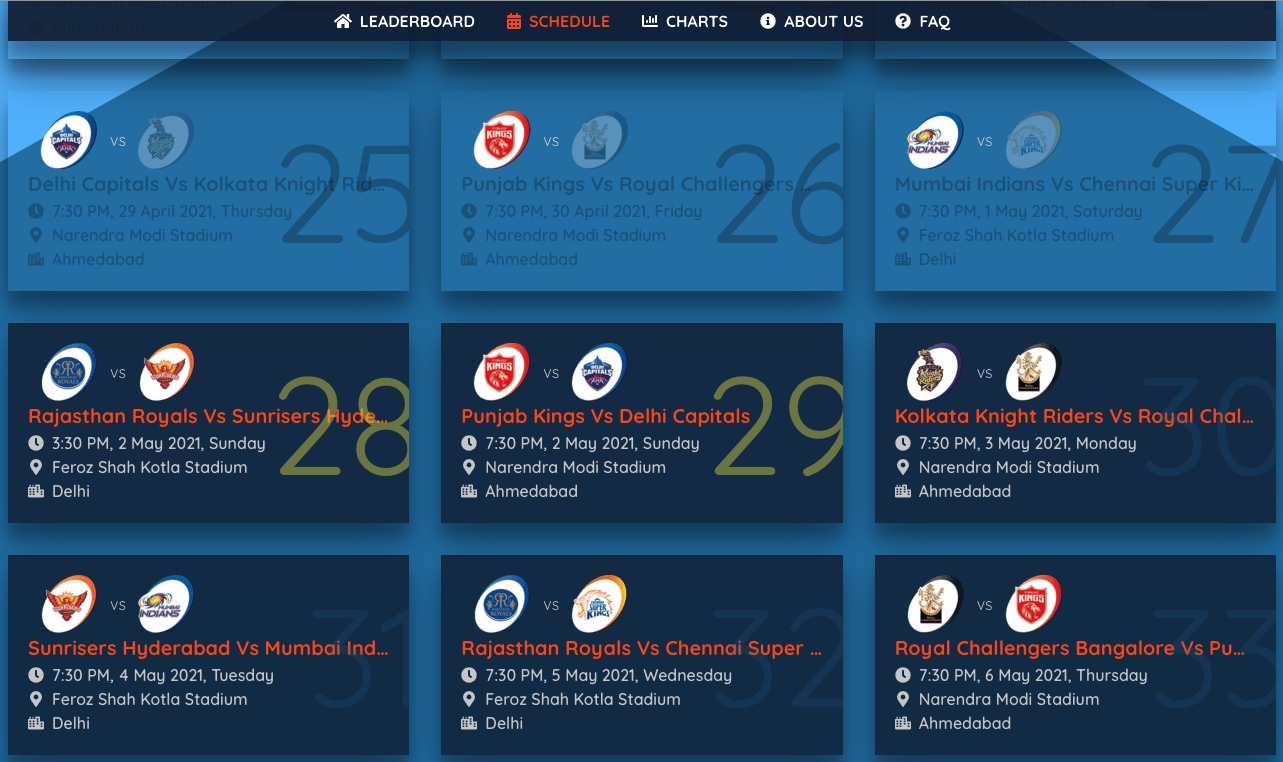Click Mumbai Indians logo in match 31
The image size is (1283, 762).
(x=165, y=605)
